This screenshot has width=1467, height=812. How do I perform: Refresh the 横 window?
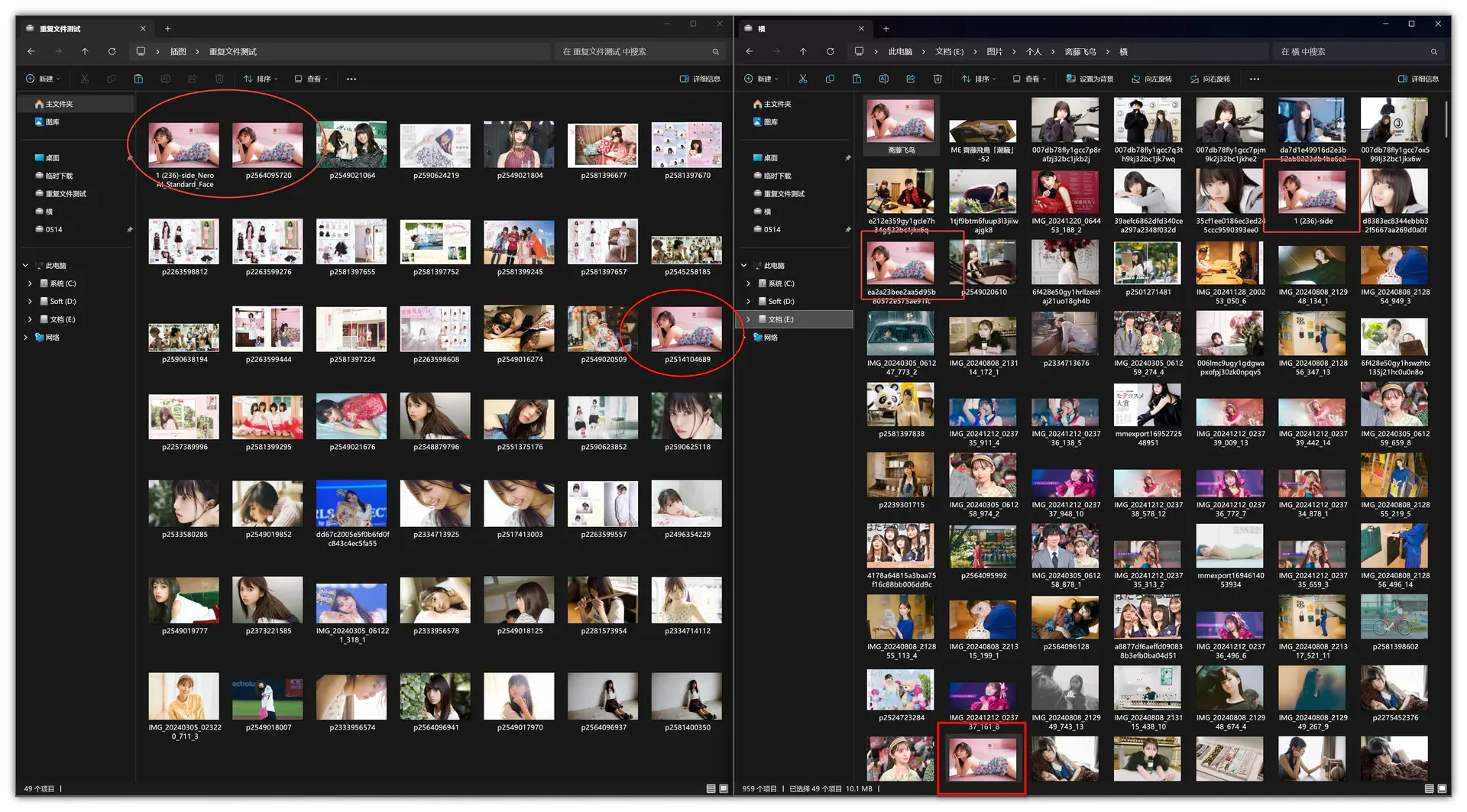click(831, 51)
